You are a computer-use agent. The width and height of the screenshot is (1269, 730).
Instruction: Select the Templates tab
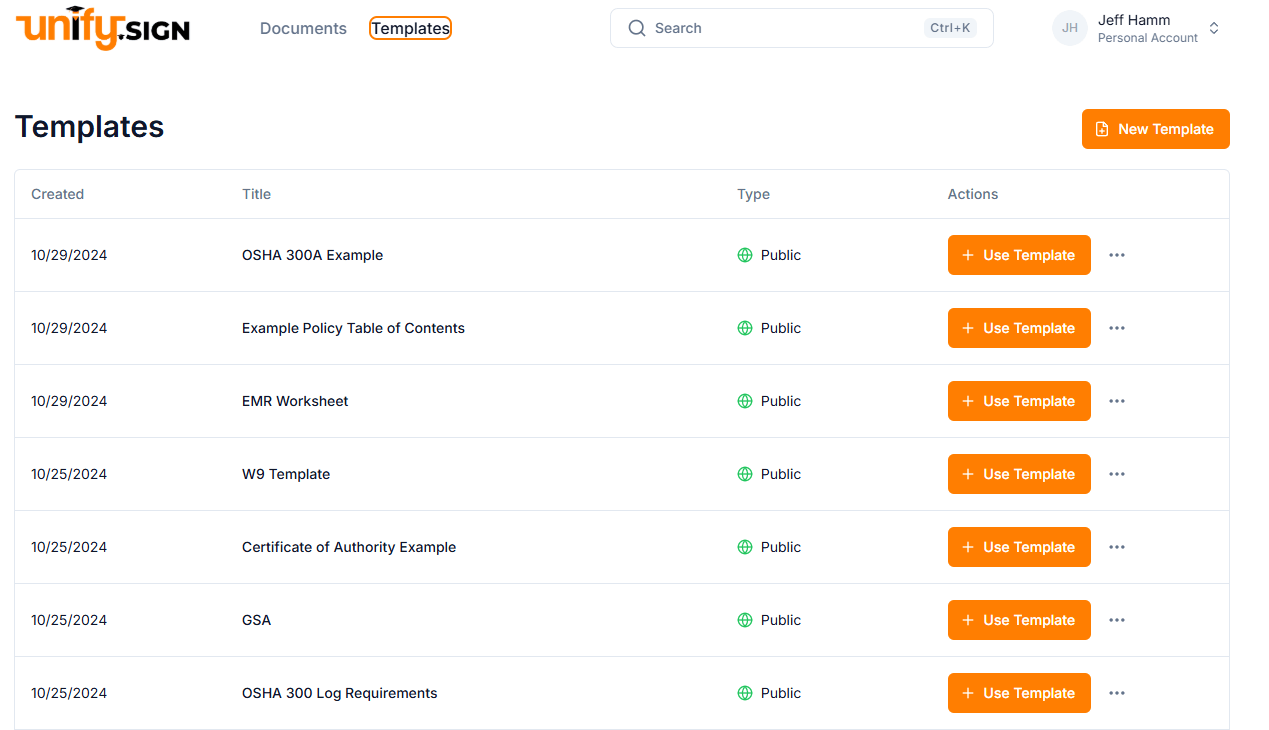410,28
